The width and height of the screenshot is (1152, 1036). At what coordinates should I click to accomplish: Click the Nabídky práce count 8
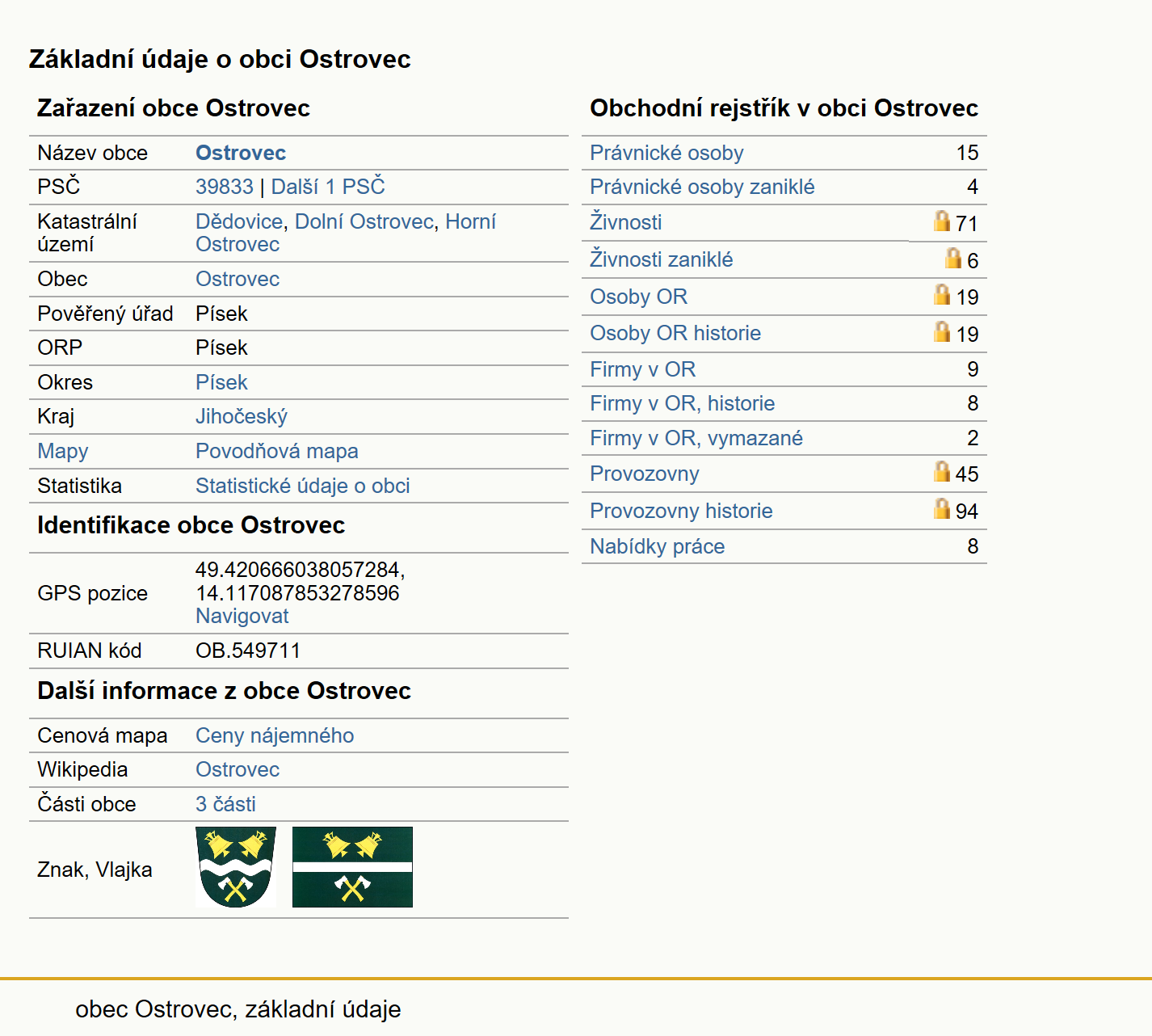(x=973, y=546)
